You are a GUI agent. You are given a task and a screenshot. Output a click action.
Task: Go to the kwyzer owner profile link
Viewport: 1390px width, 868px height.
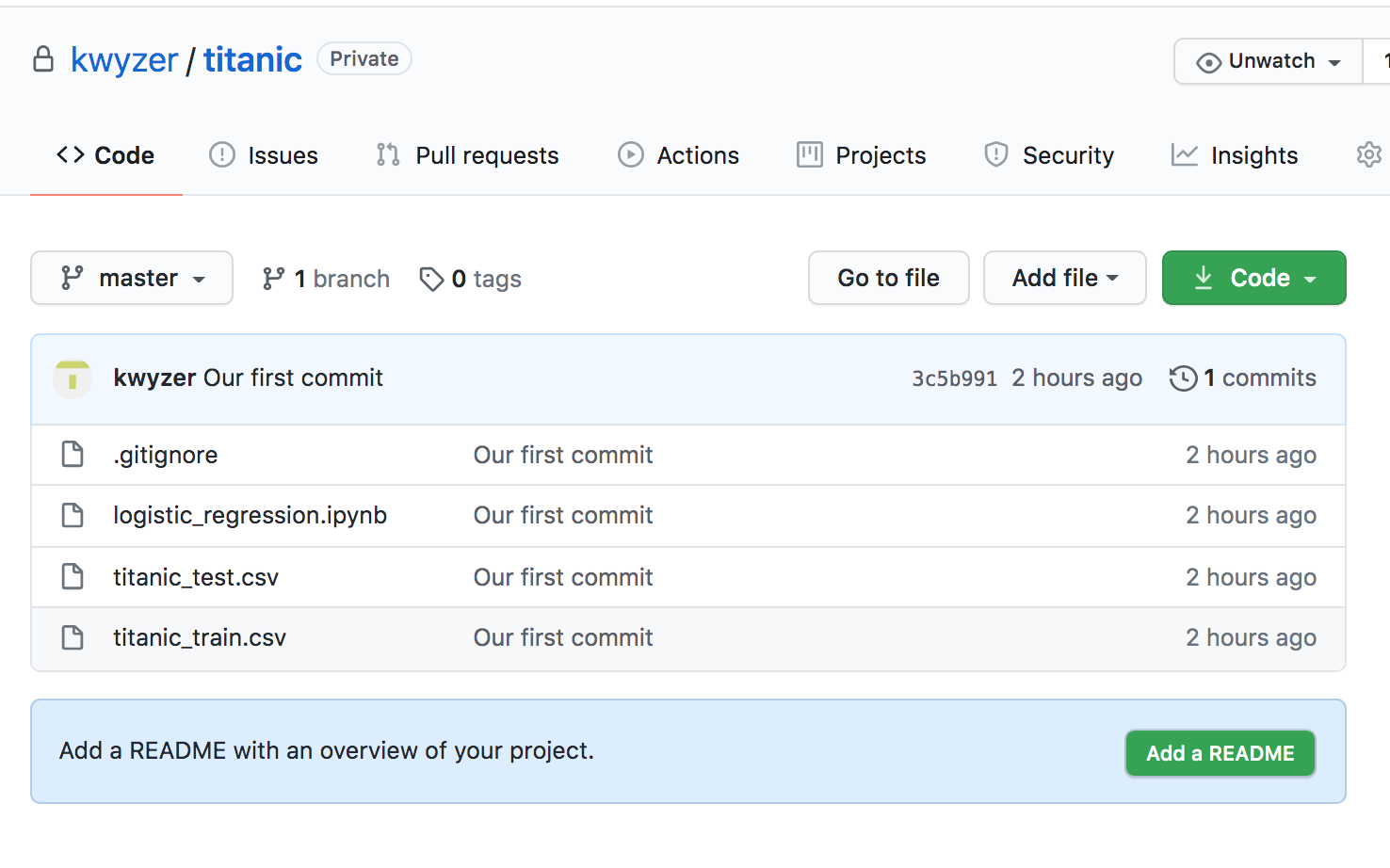pyautogui.click(x=124, y=60)
